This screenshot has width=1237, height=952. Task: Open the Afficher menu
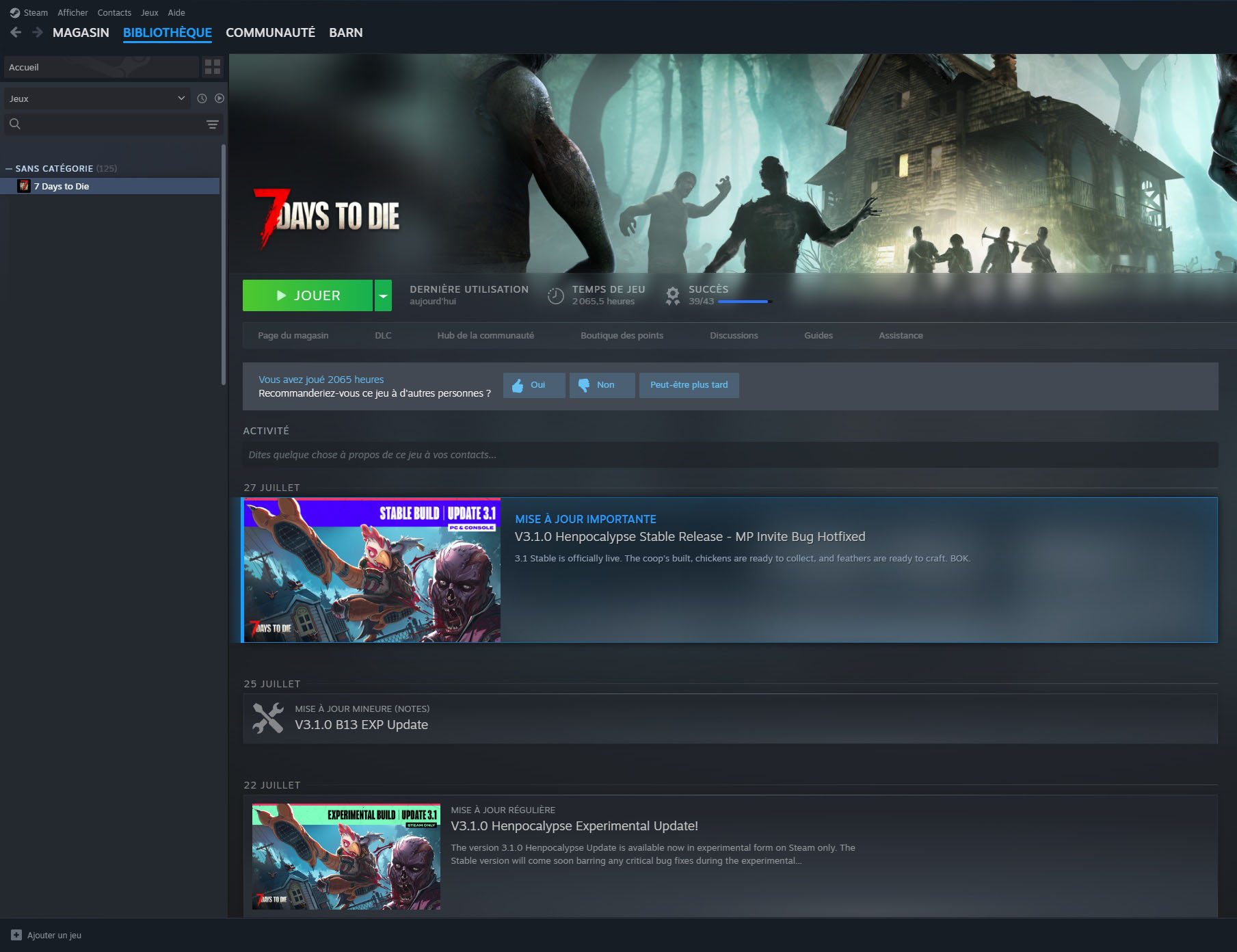[72, 13]
